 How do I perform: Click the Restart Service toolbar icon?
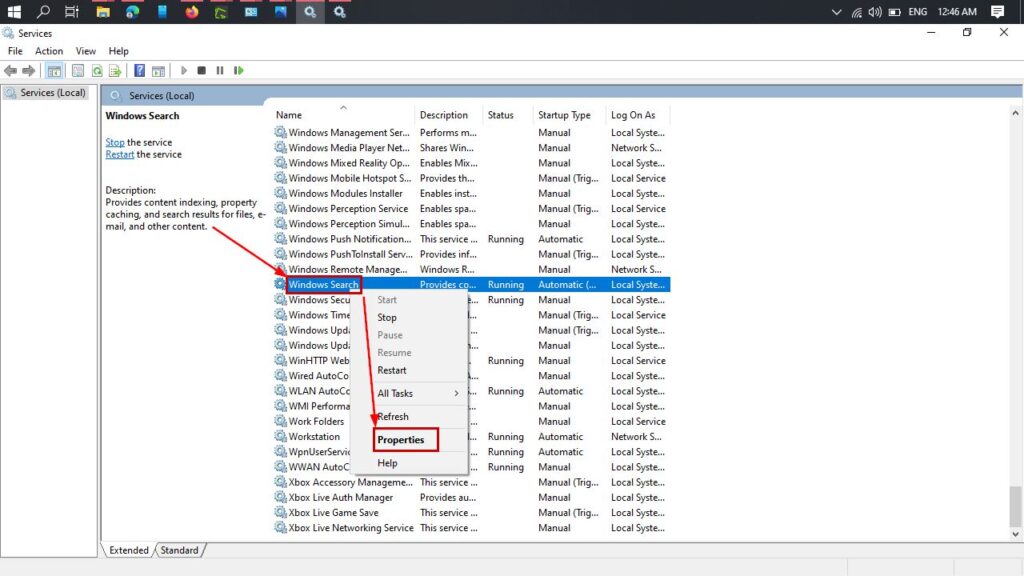point(238,71)
